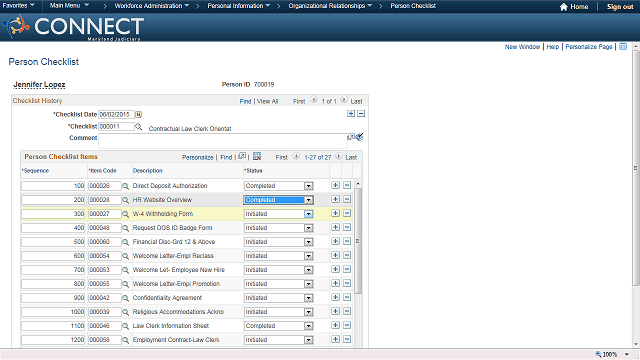Click the Checklist lookup magnifier icon
The width and height of the screenshot is (640, 360).
139,127
